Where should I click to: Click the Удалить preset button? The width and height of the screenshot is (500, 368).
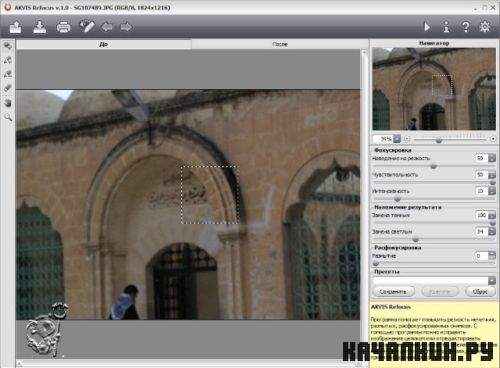click(x=440, y=291)
